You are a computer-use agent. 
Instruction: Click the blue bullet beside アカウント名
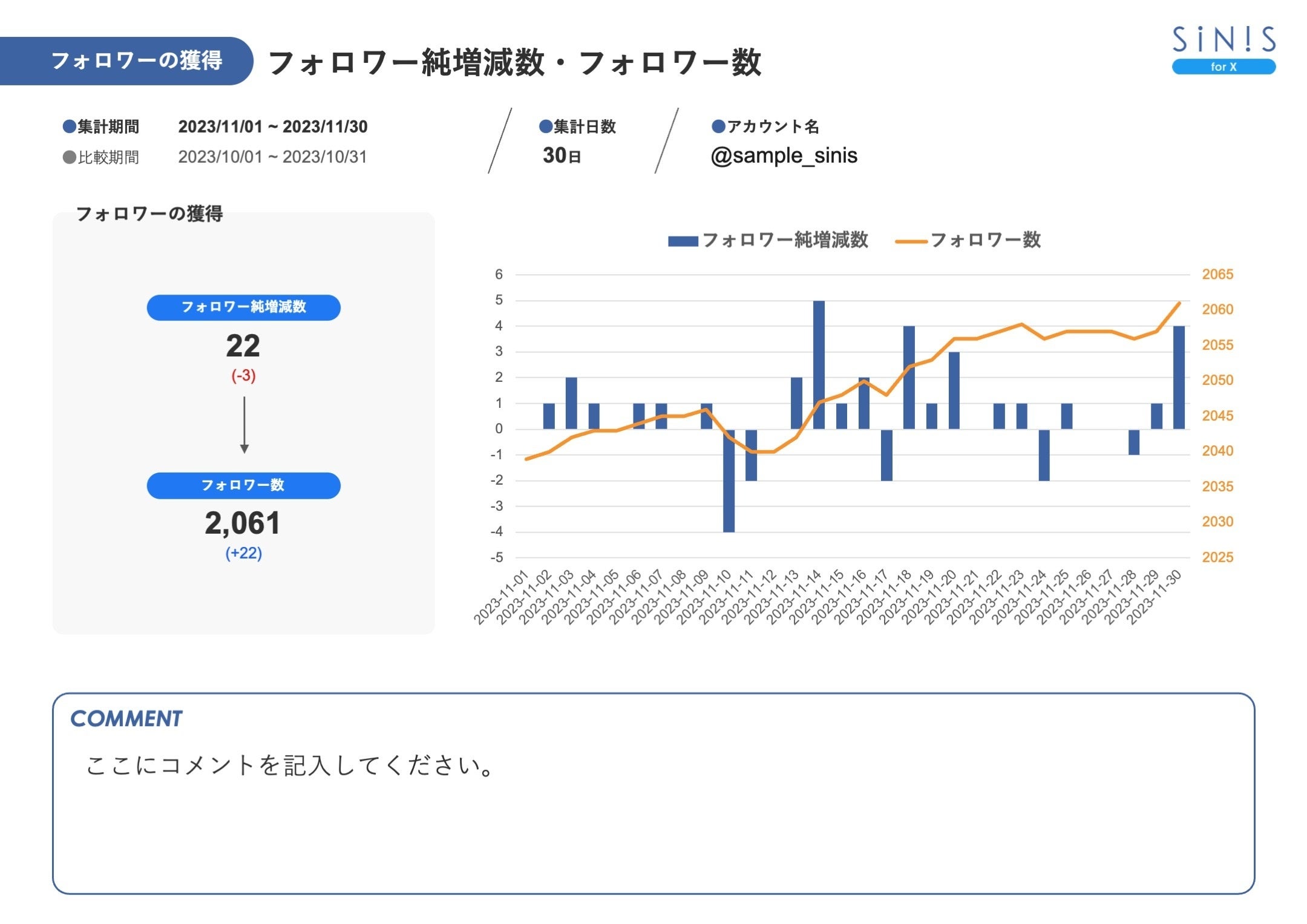(x=718, y=126)
